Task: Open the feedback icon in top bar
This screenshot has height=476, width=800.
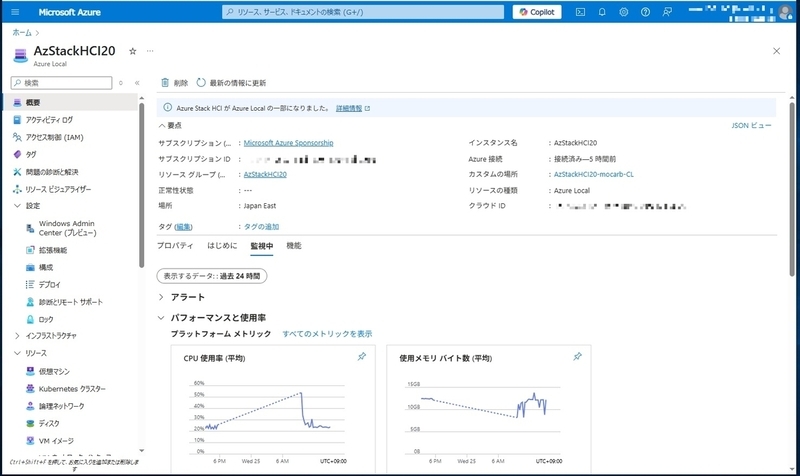Action: pos(667,12)
